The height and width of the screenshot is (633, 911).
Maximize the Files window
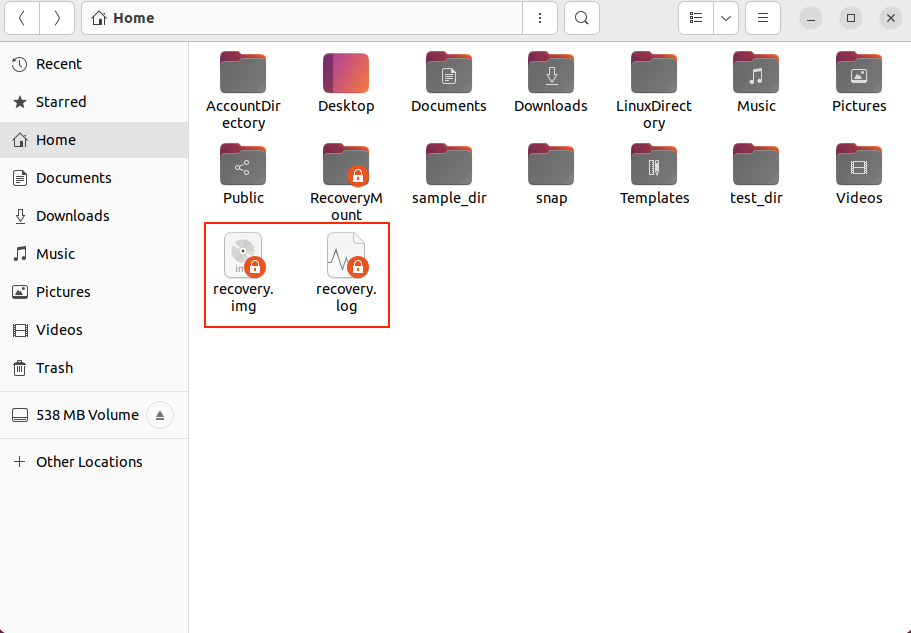pyautogui.click(x=851, y=19)
